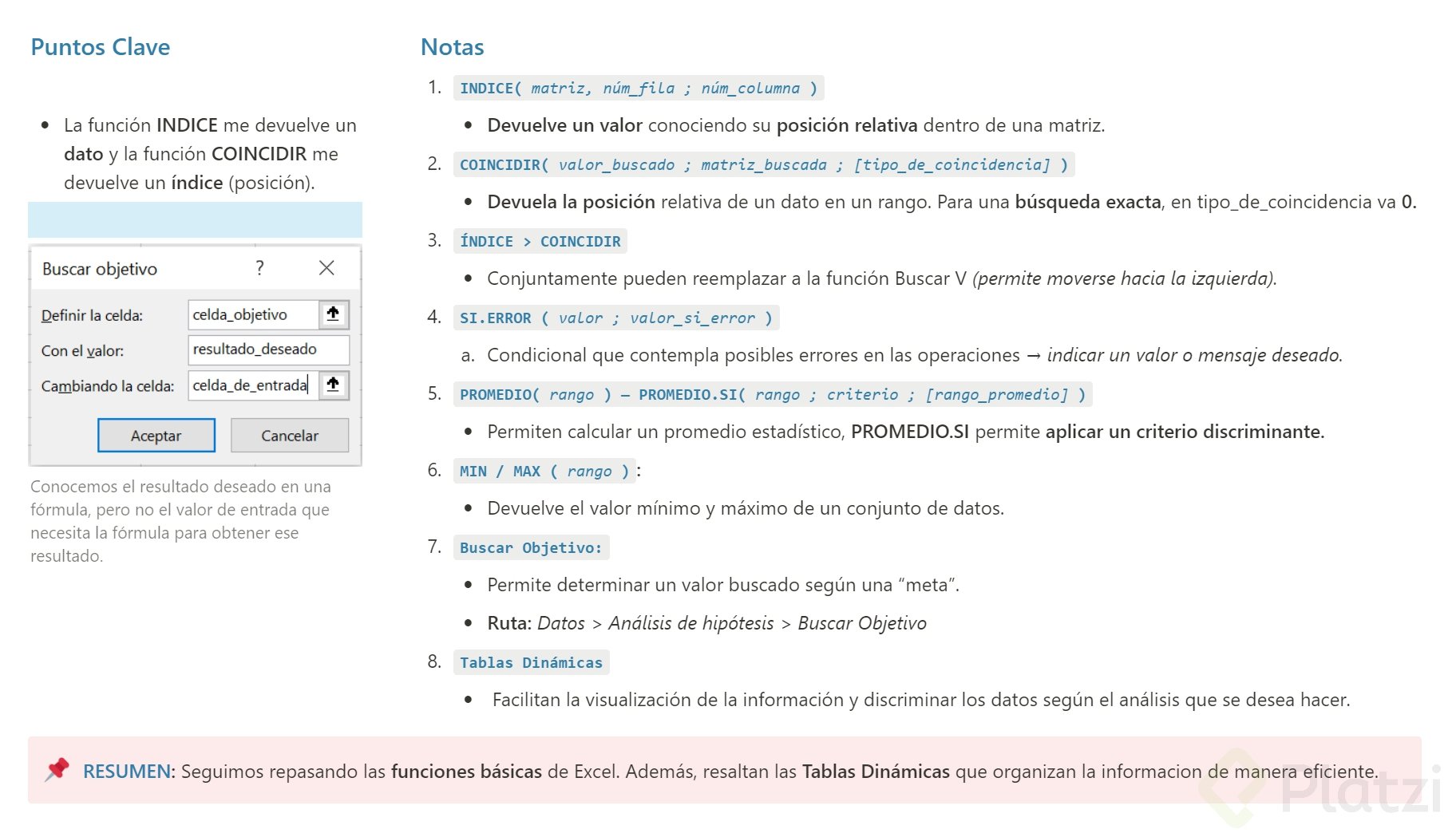Click the cell selector icon beside "Definir la celda"
Viewport: 1456px width, 837px height.
coord(334,314)
